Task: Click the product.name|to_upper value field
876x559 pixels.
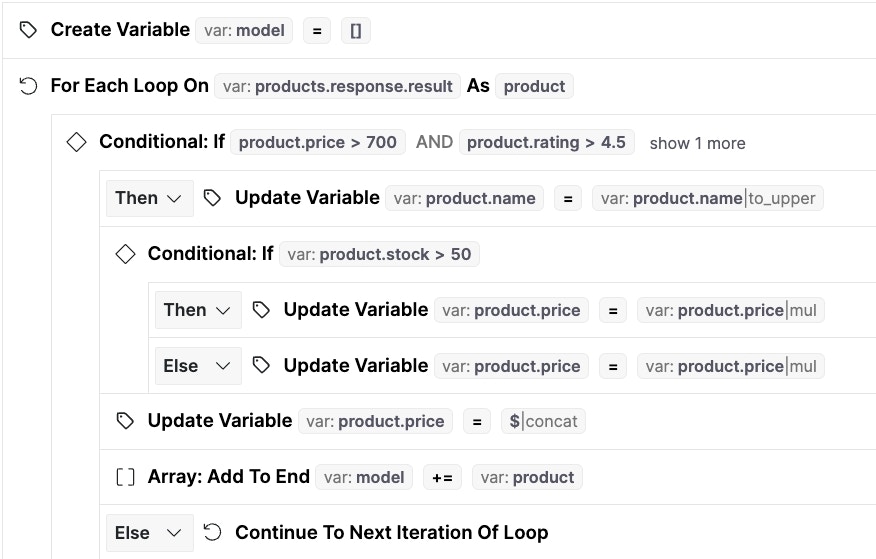Action: pyautogui.click(x=708, y=198)
